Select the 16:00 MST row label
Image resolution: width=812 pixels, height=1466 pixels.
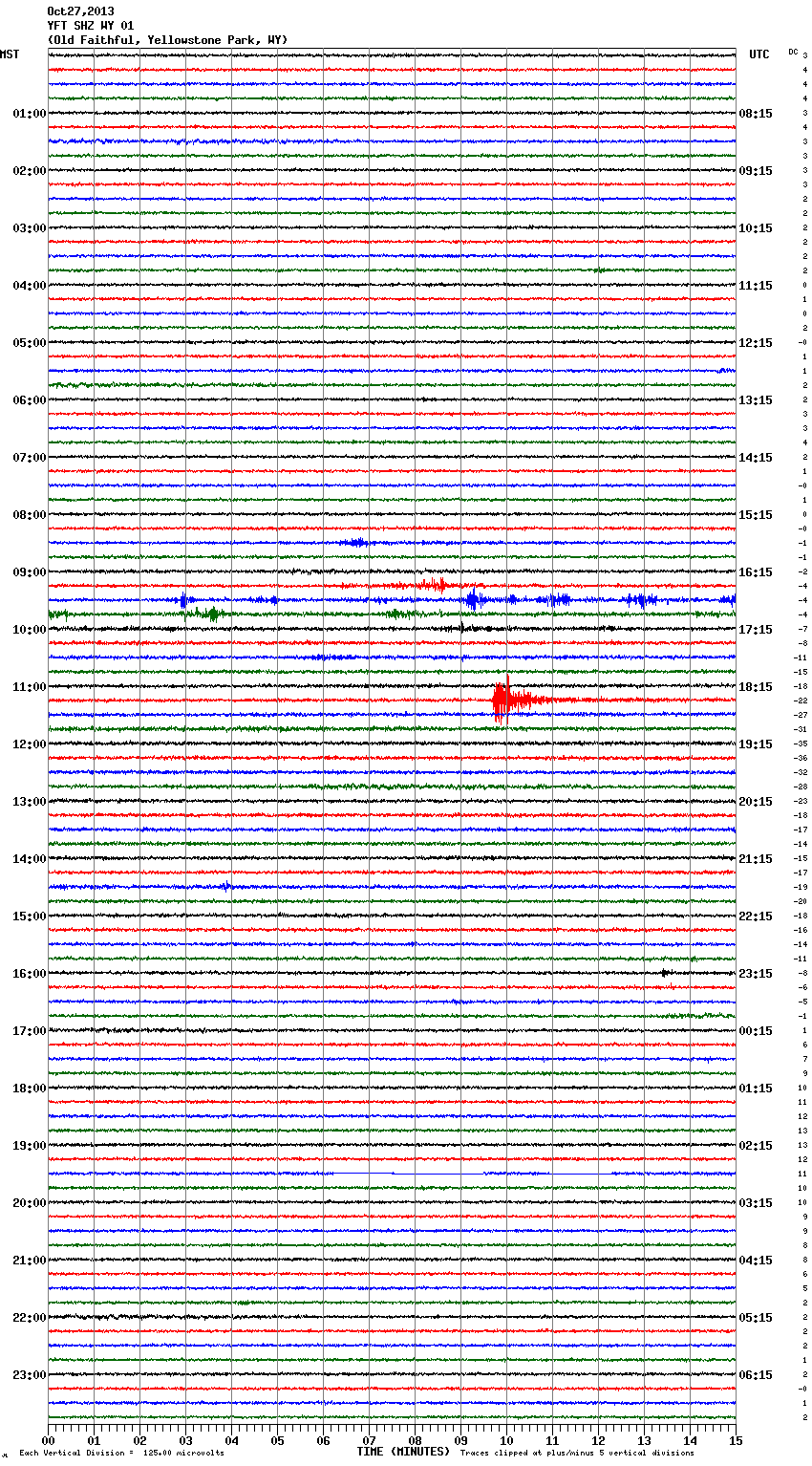pos(30,974)
